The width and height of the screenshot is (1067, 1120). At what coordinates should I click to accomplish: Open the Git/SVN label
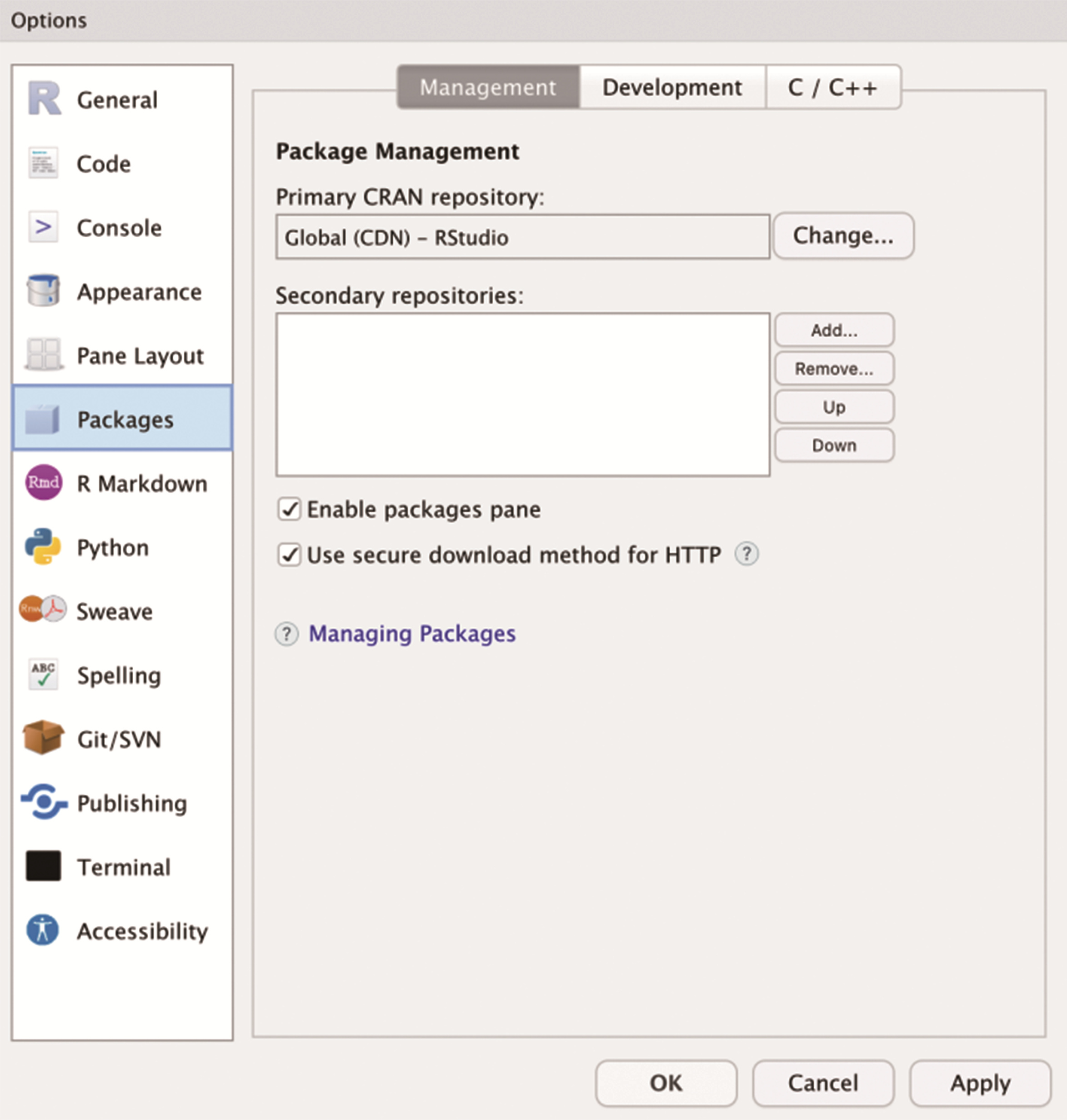click(119, 740)
